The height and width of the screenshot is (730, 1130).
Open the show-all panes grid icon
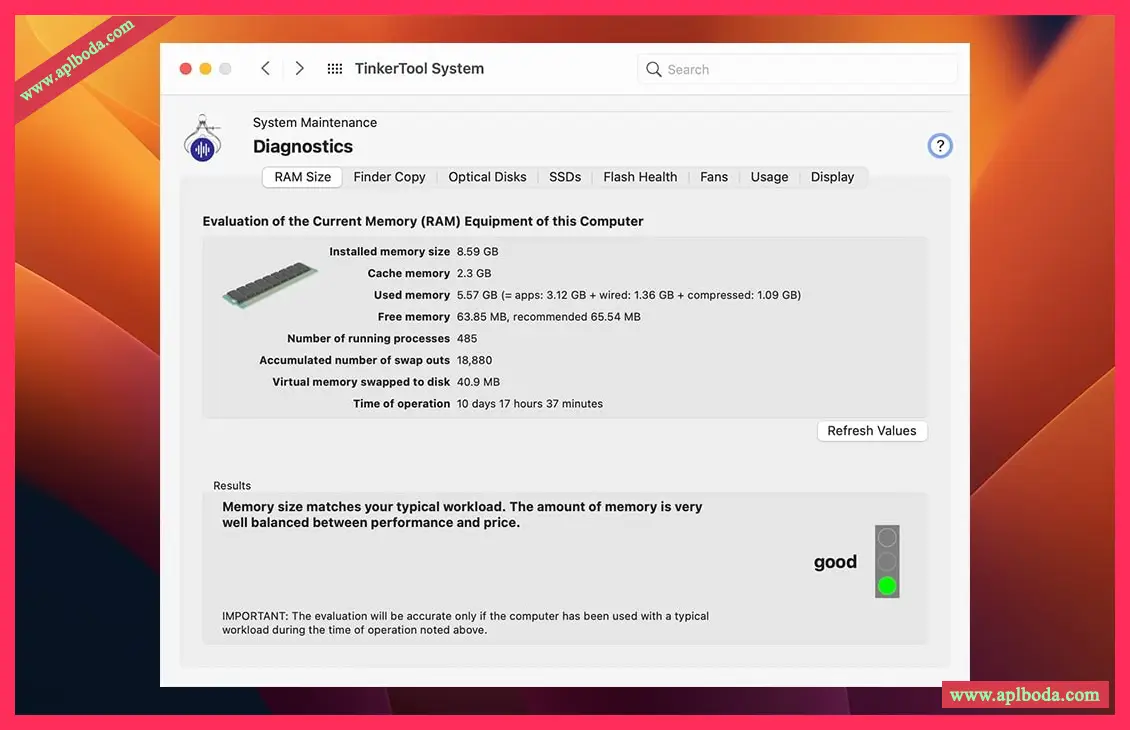335,69
